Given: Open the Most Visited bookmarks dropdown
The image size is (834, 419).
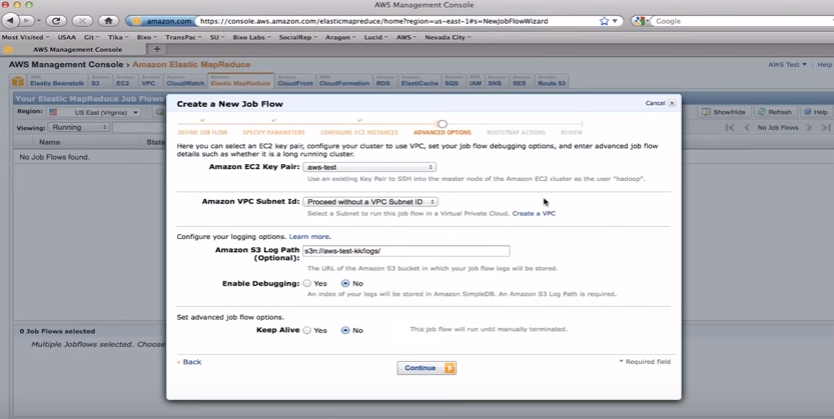Looking at the screenshot, I should (25, 37).
